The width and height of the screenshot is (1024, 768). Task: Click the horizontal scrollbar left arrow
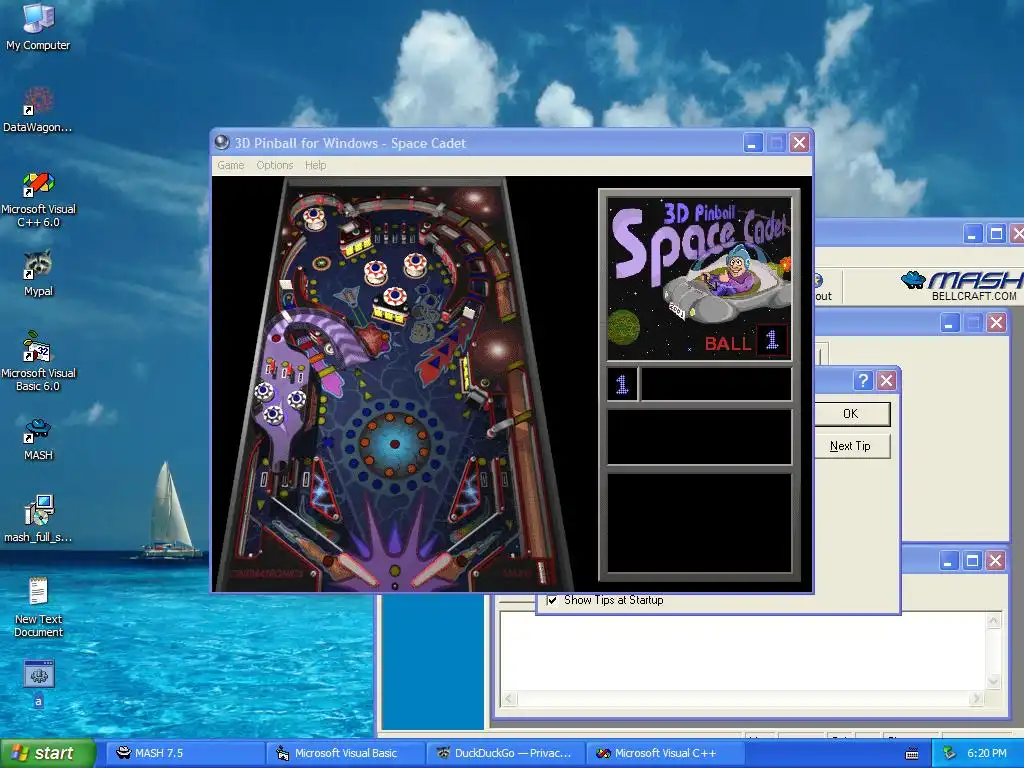[x=509, y=699]
